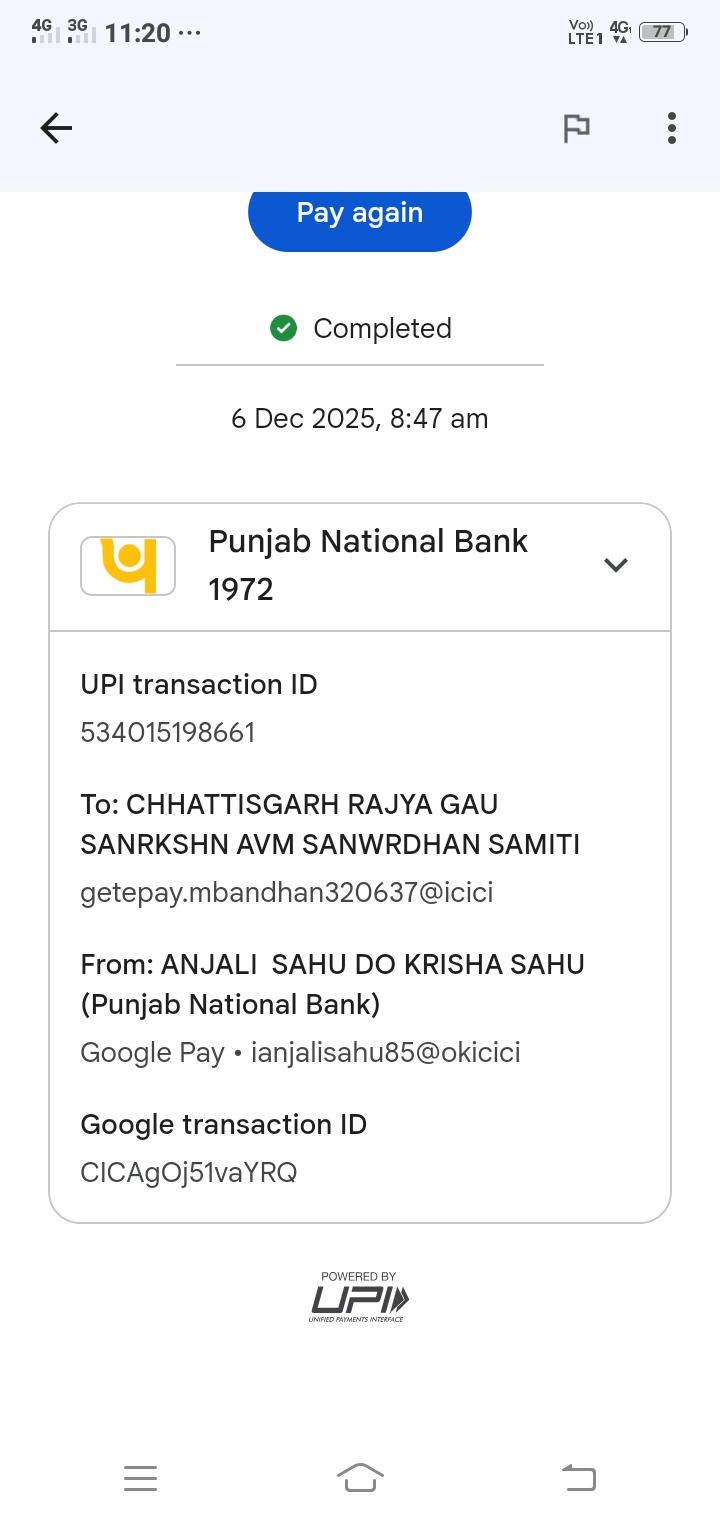Open the three-dot overflow menu
Image resolution: width=720 pixels, height=1520 pixels.
(x=672, y=128)
